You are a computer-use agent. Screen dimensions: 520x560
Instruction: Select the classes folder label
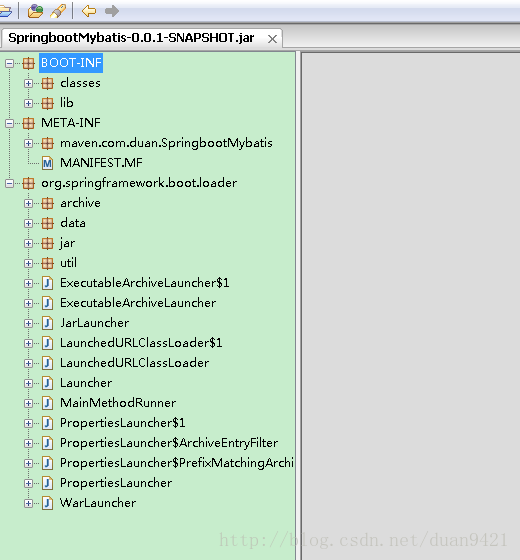(80, 83)
